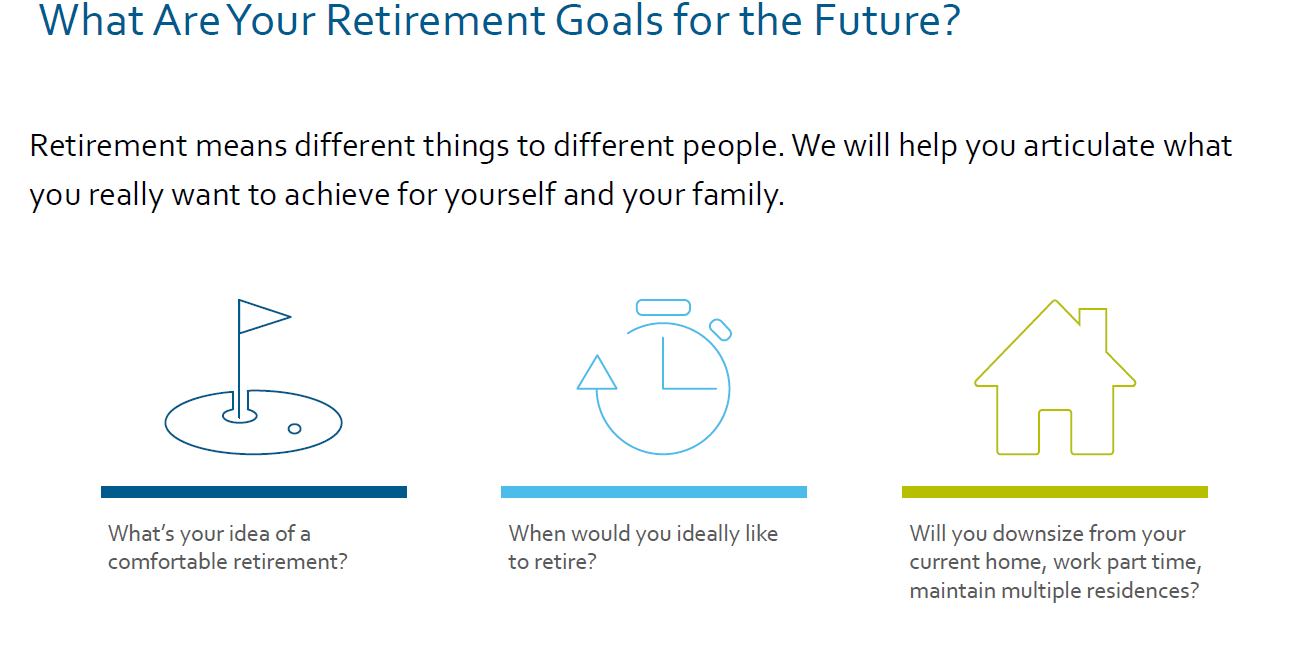Click "When would you ideally like to retire?"
The height and width of the screenshot is (650, 1303).
tap(642, 548)
